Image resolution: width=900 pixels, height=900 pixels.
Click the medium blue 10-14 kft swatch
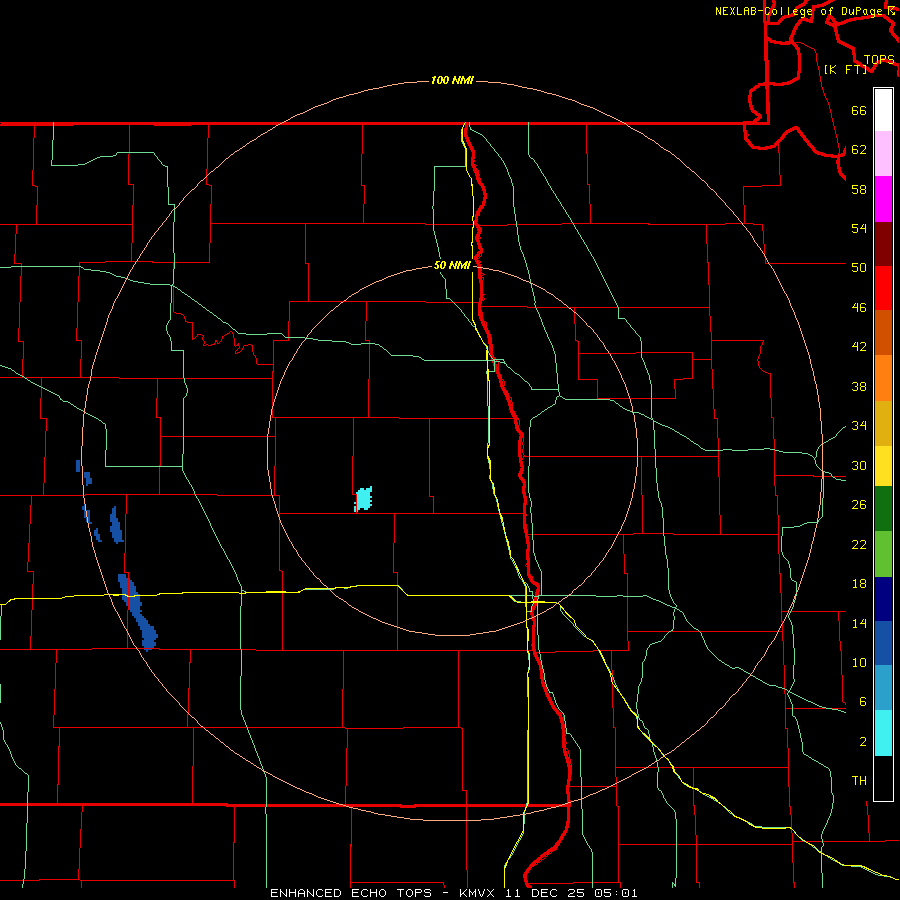pyautogui.click(x=883, y=643)
